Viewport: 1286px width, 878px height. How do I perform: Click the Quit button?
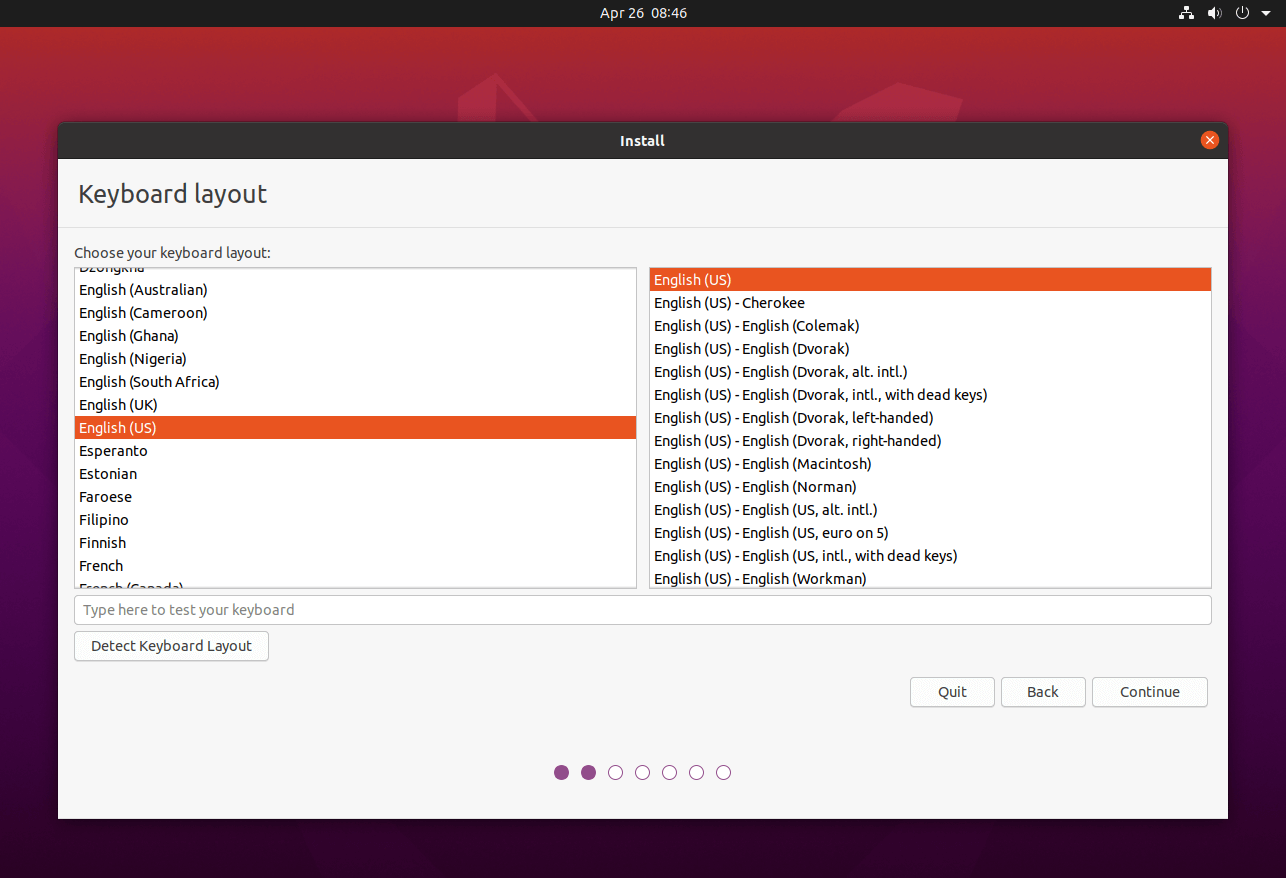click(952, 692)
